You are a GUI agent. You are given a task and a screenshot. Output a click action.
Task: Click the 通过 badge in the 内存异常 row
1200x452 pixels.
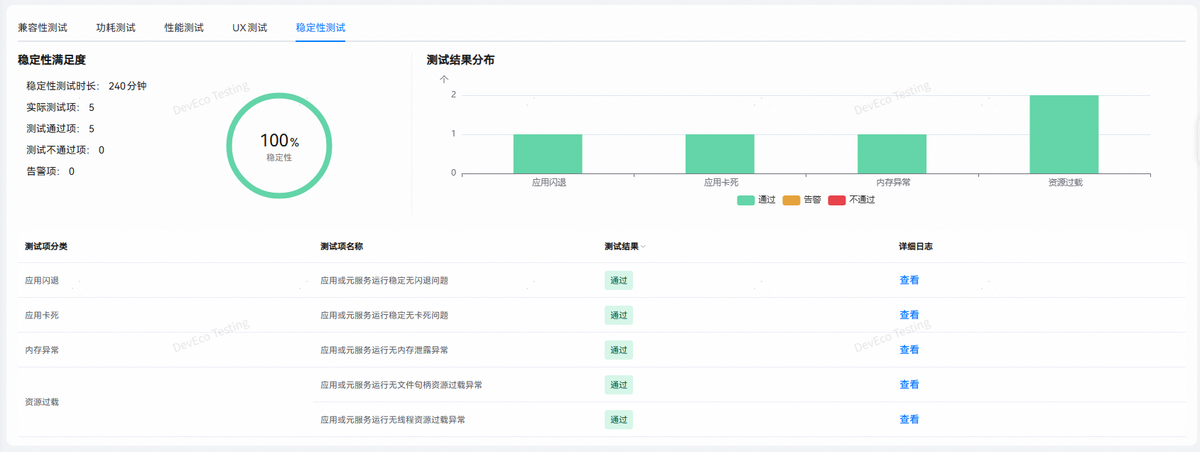pos(619,350)
